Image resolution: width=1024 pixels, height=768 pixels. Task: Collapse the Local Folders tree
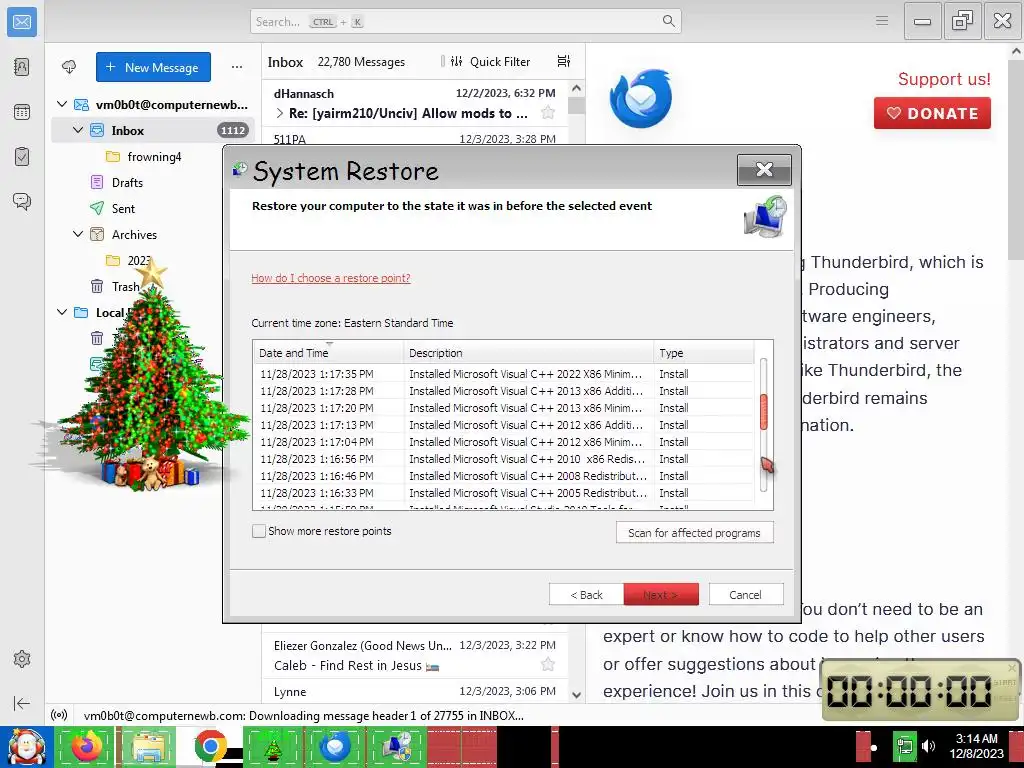tap(62, 312)
